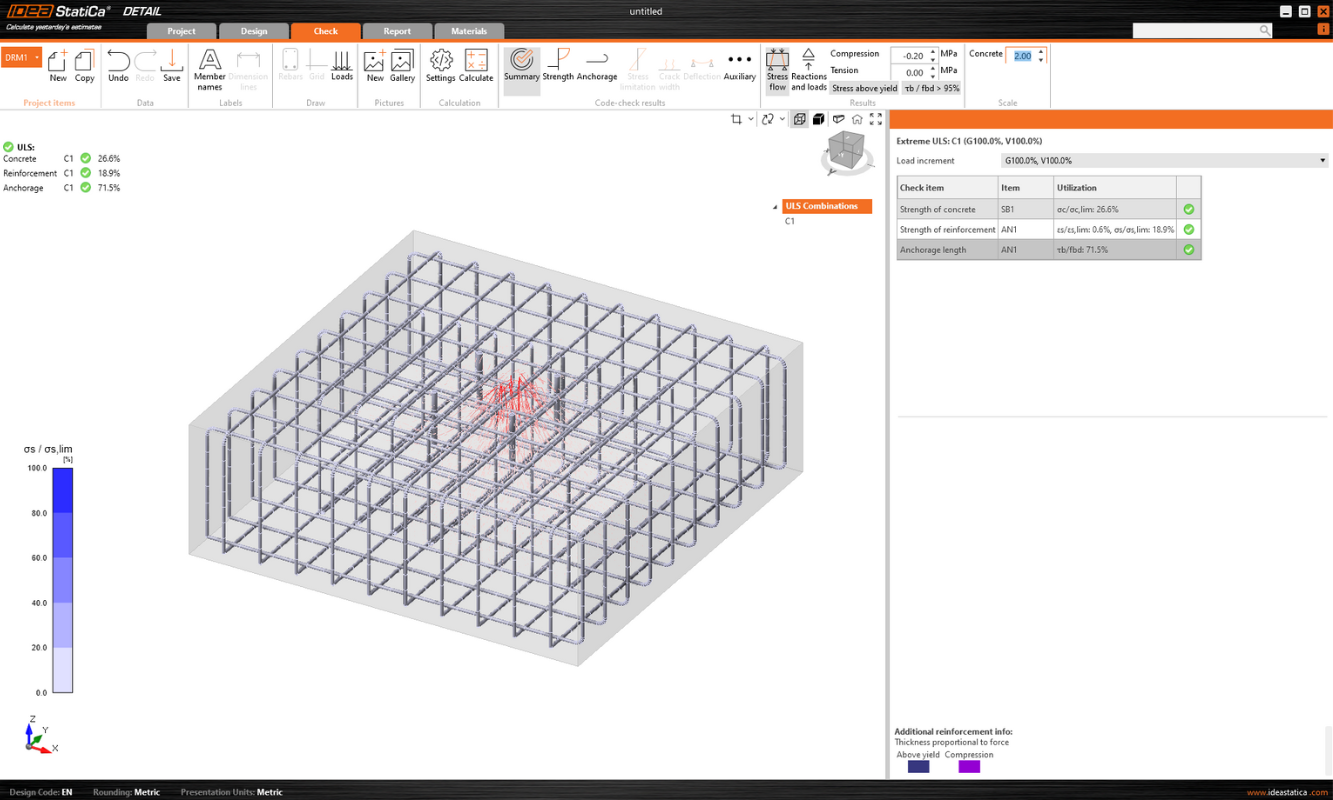This screenshot has width=1333, height=800.
Task: Run Calculate
Action: point(476,66)
